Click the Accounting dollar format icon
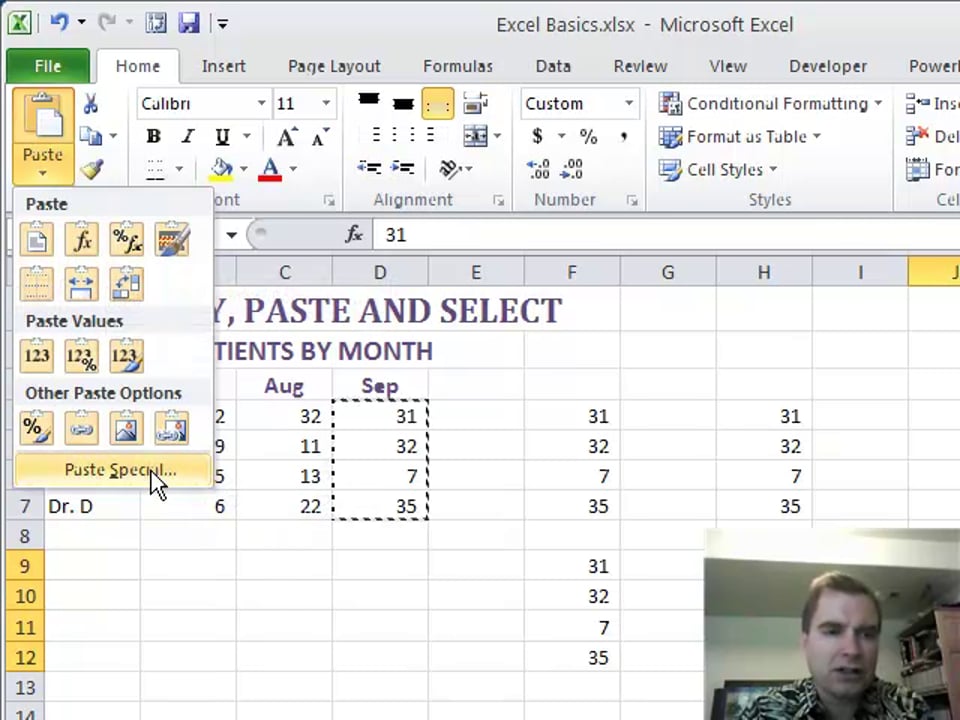The width and height of the screenshot is (960, 720). click(538, 136)
